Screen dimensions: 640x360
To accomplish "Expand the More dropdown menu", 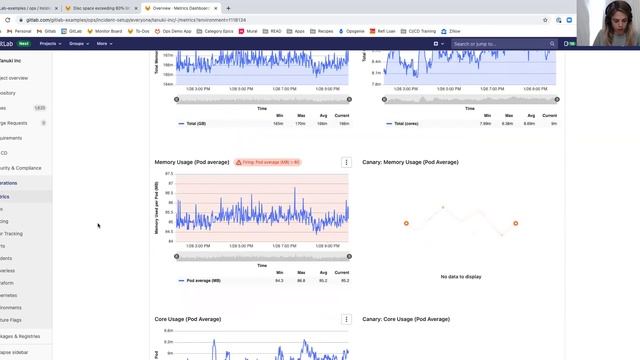I will point(104,44).
